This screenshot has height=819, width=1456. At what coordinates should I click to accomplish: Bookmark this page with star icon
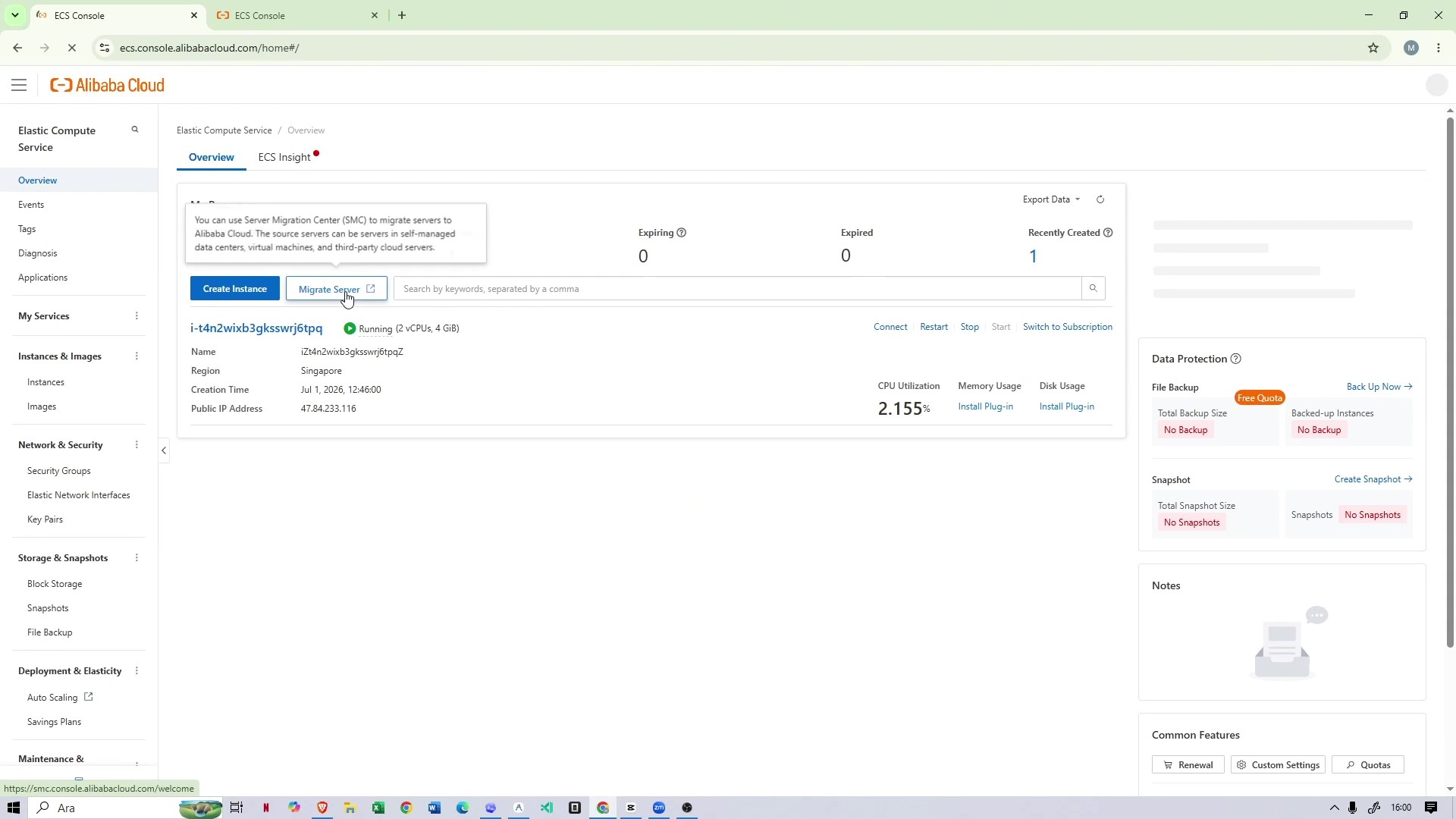click(1373, 48)
